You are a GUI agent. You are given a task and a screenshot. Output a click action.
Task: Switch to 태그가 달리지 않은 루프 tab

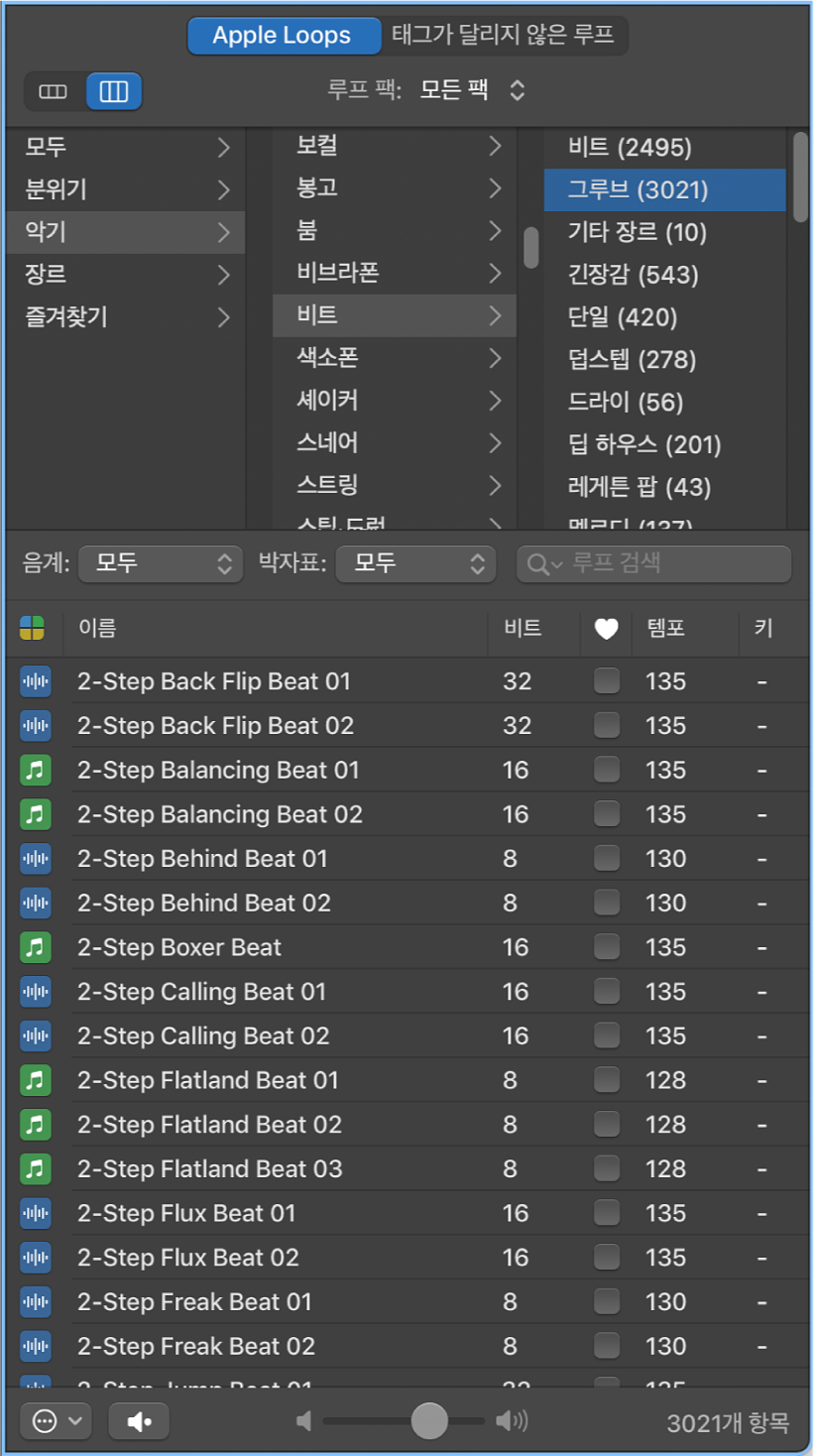[x=504, y=36]
